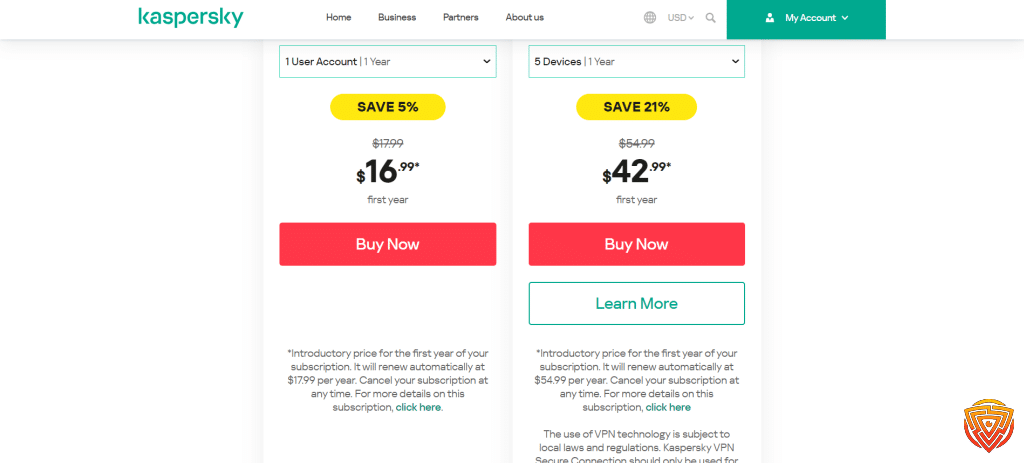Screen dimensions: 1024x463
Task: Click the Kaspersky logo
Action: click(x=190, y=18)
